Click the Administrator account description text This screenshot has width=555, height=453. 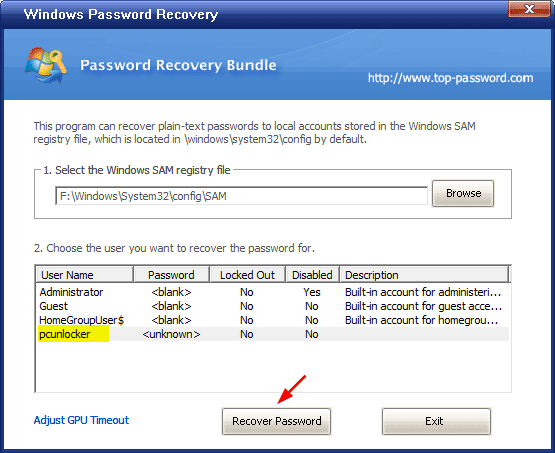(x=423, y=292)
